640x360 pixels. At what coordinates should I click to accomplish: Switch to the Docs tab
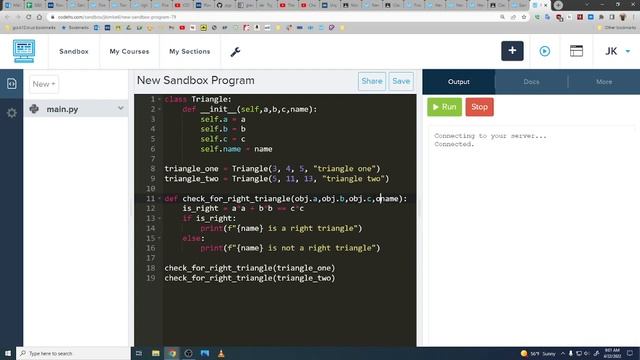coord(531,82)
